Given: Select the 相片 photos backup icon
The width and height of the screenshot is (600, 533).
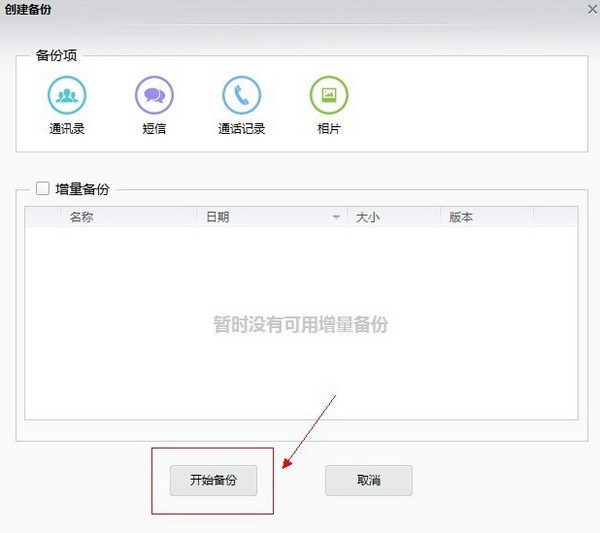Looking at the screenshot, I should tap(329, 95).
